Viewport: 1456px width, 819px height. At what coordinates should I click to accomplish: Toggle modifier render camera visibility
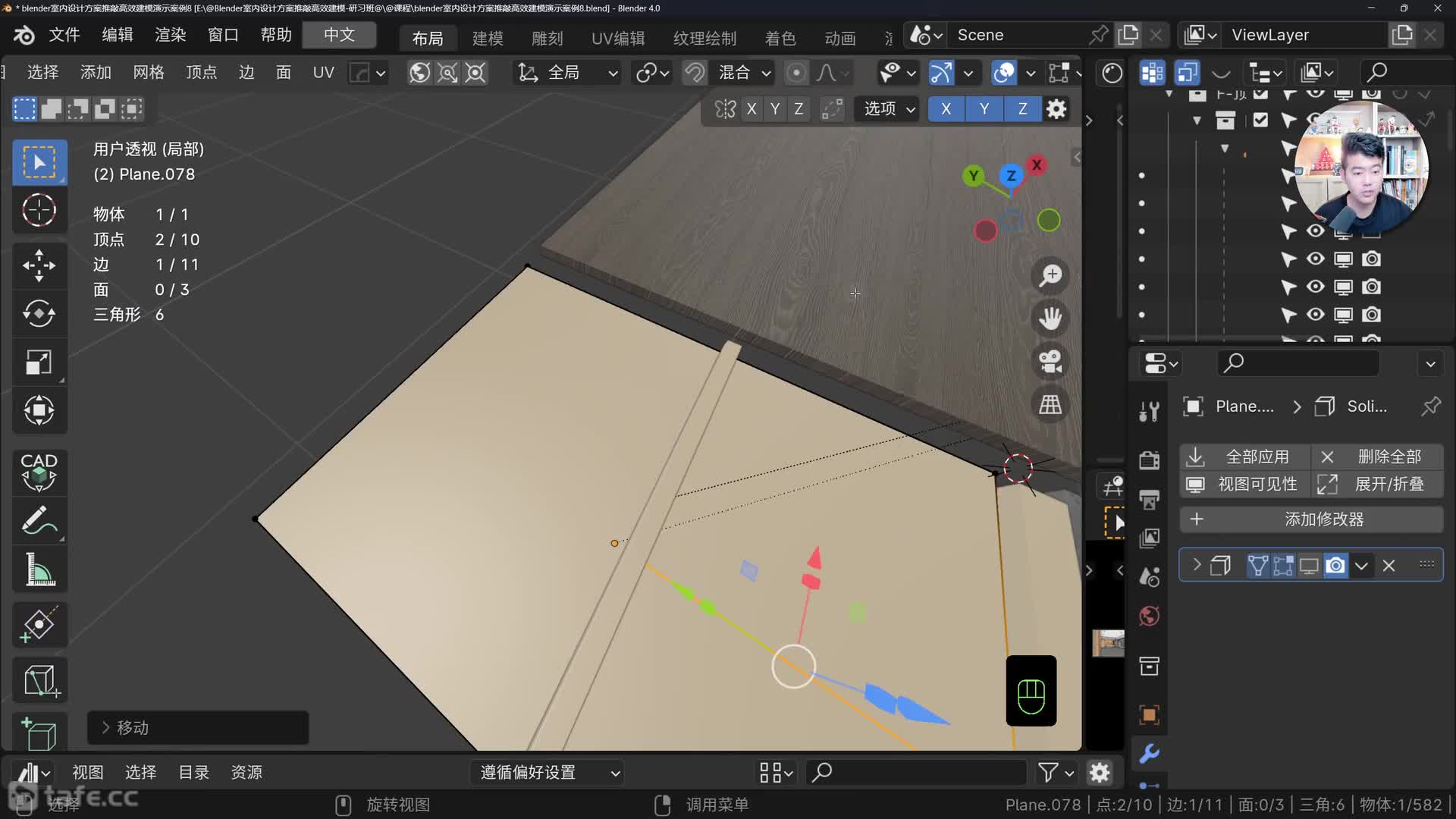click(x=1335, y=566)
